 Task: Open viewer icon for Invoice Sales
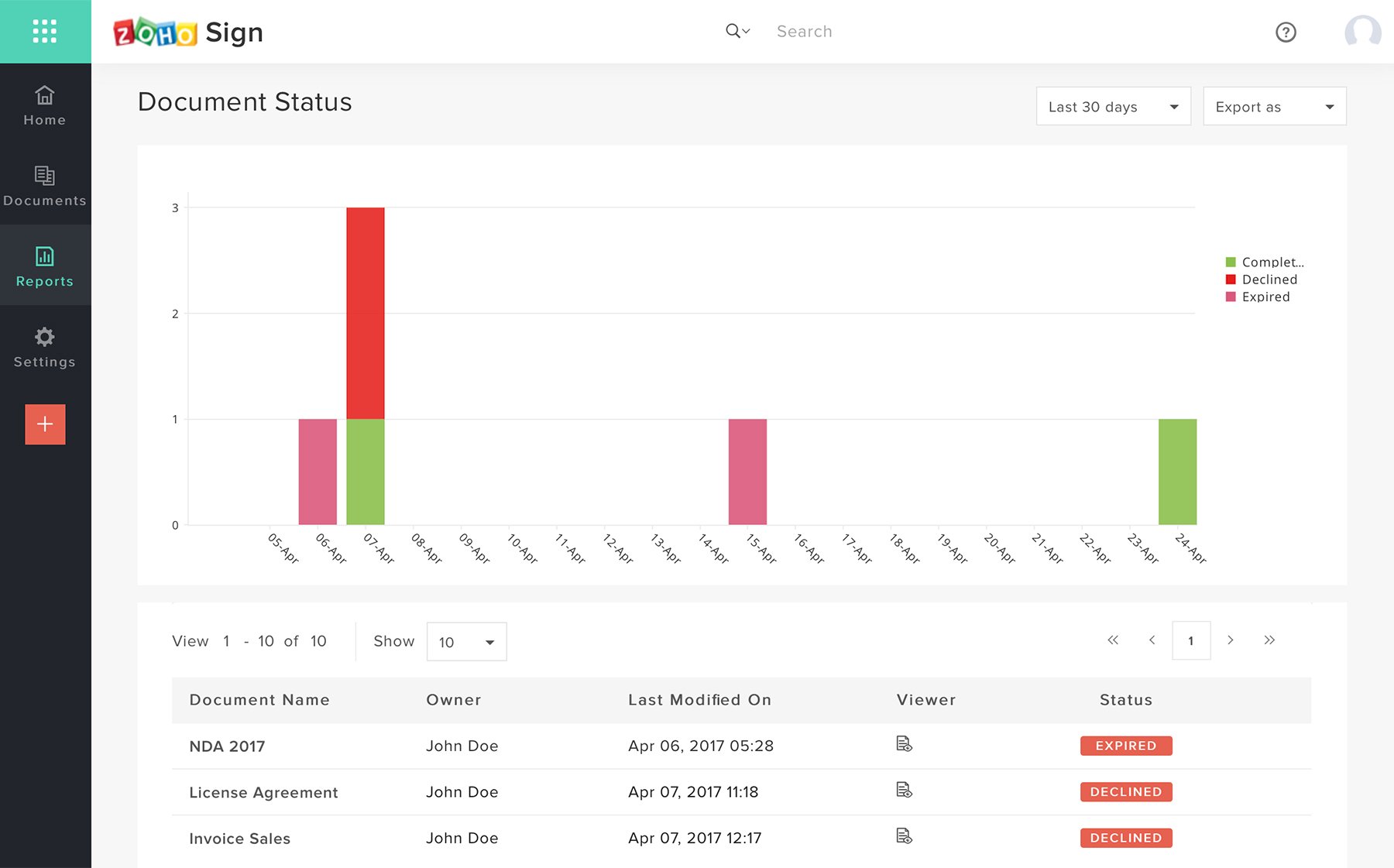pyautogui.click(x=904, y=836)
